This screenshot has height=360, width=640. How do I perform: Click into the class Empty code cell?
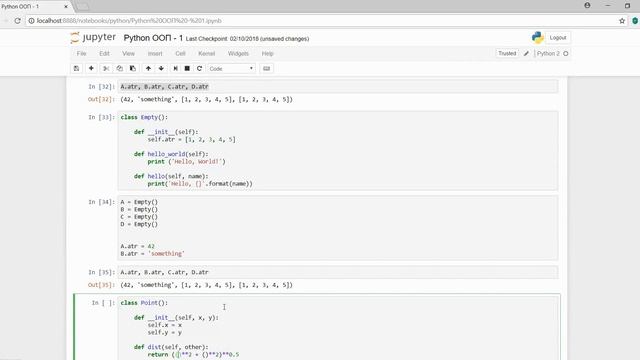click(x=338, y=151)
